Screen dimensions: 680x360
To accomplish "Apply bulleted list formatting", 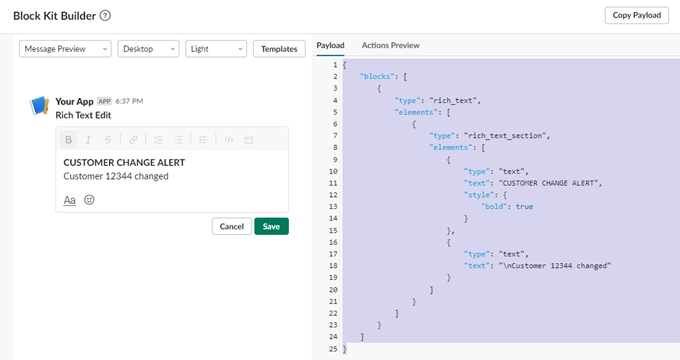I will [178, 140].
